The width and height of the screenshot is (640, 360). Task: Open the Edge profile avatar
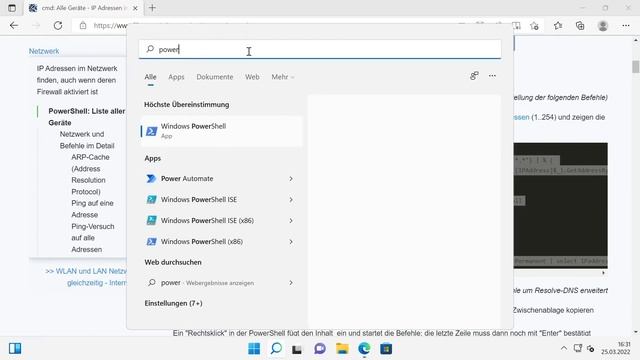pyautogui.click(x=602, y=26)
